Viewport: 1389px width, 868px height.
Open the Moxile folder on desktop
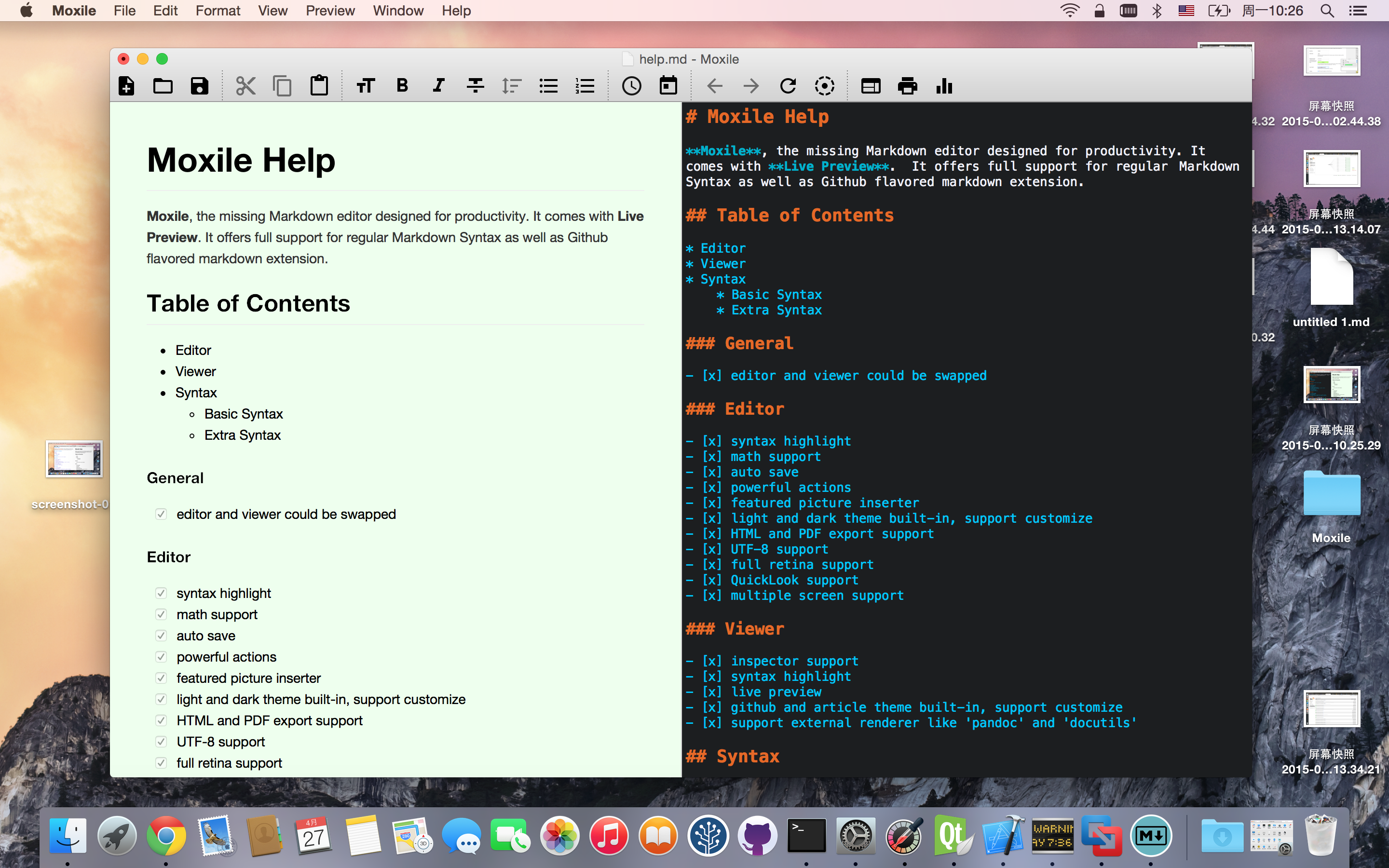pyautogui.click(x=1331, y=505)
